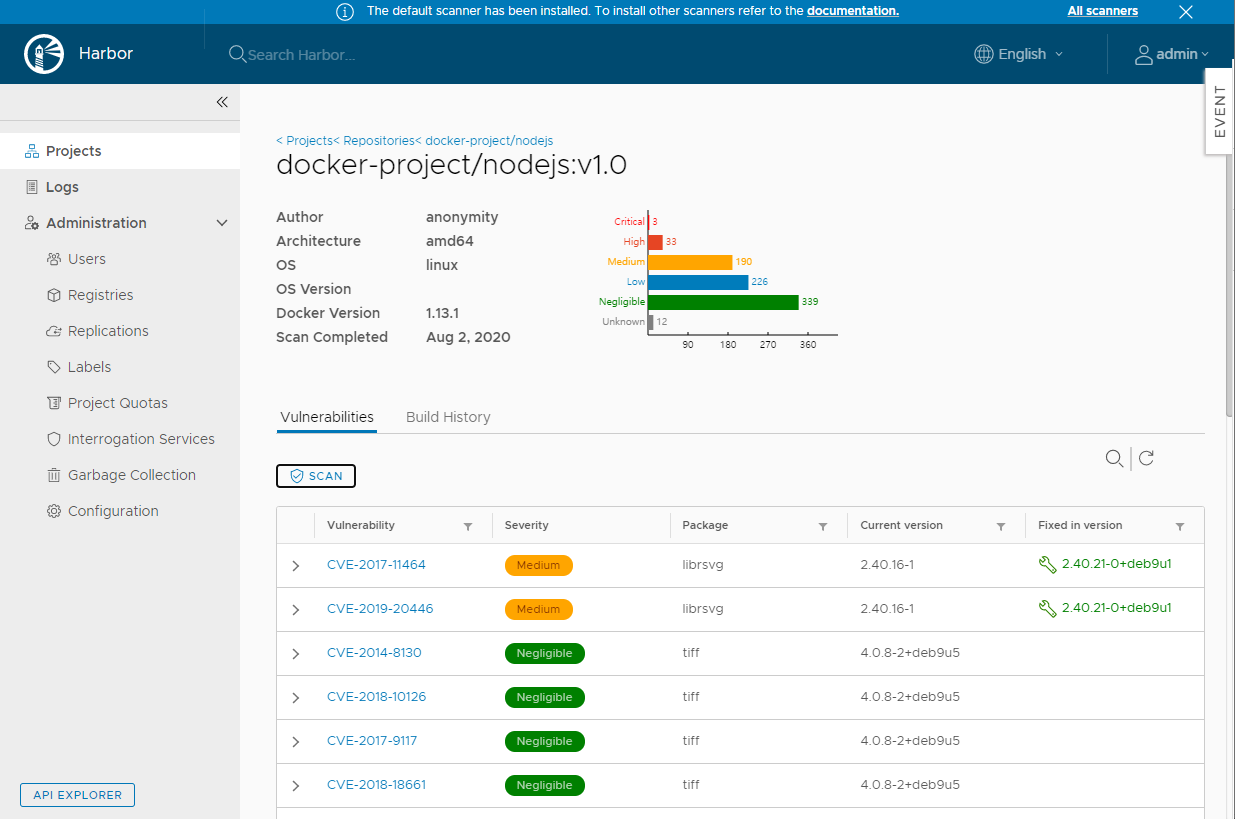Open the admin account dropdown
This screenshot has width=1235, height=819.
[x=1172, y=54]
